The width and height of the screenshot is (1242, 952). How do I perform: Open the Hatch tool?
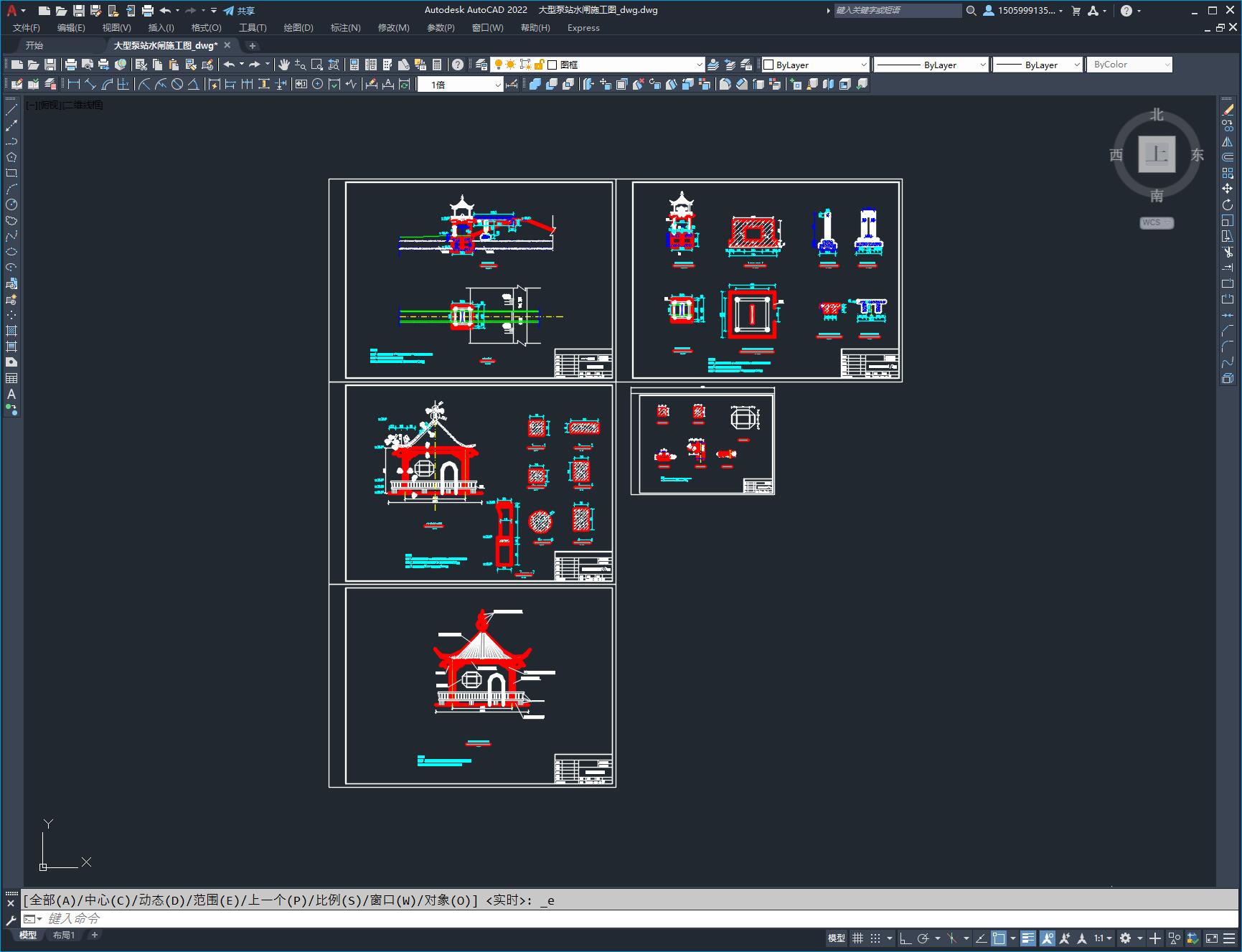click(11, 331)
